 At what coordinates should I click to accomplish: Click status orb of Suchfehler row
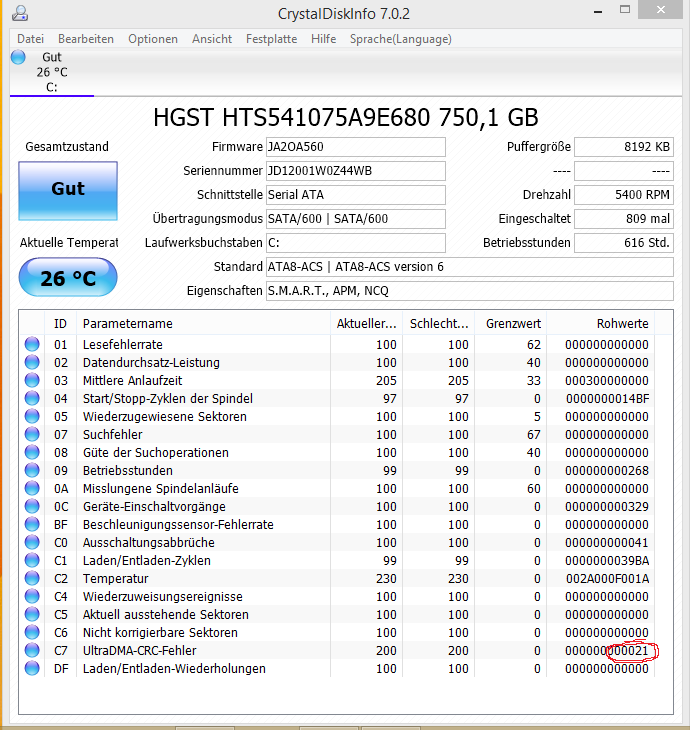click(x=32, y=434)
